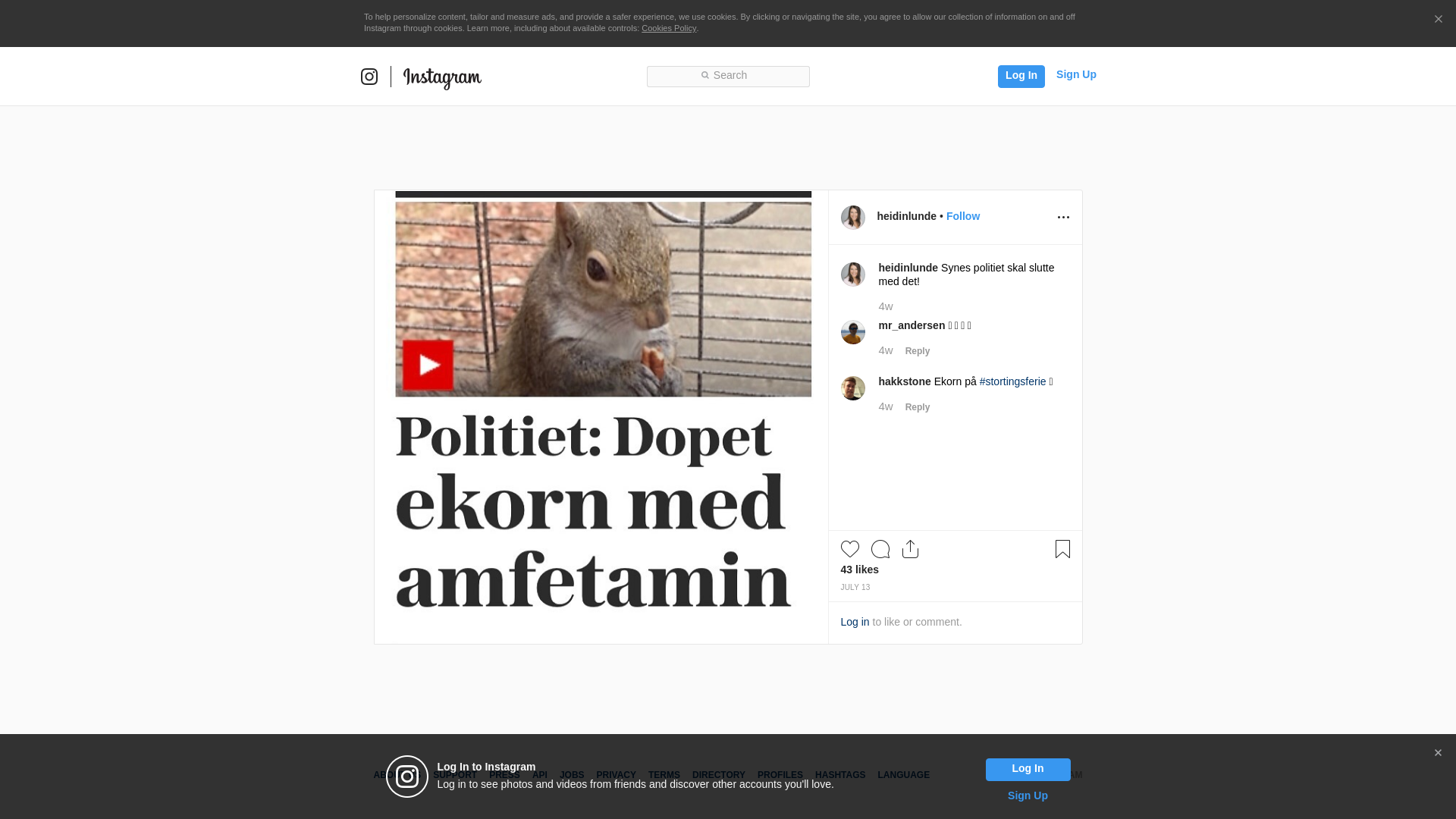Open heidinlunde username in caption

click(x=908, y=268)
